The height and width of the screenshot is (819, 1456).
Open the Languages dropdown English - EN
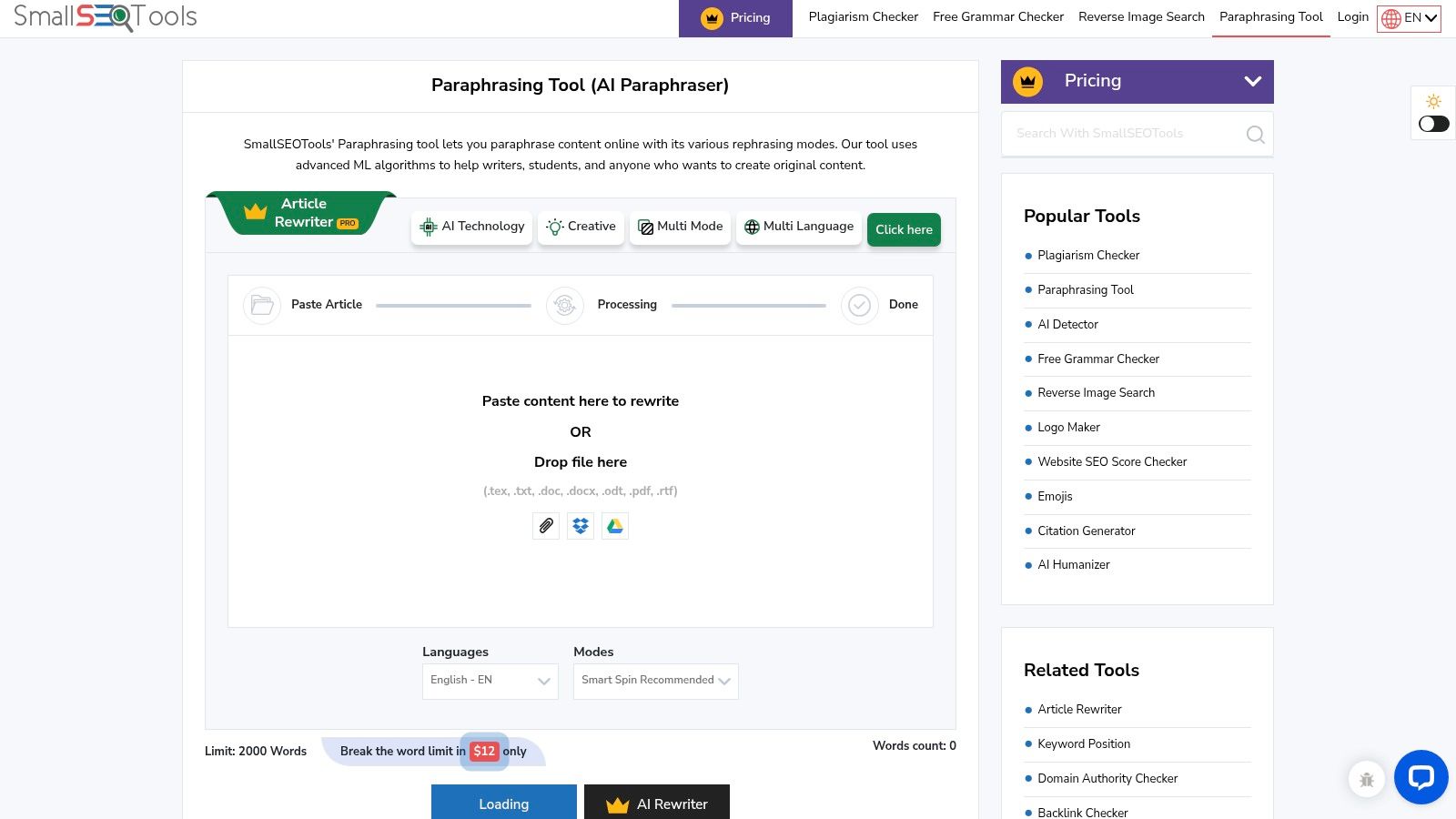point(490,681)
